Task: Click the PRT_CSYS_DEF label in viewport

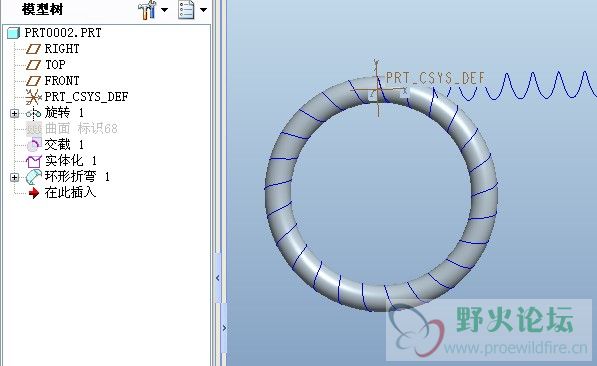Action: click(x=435, y=78)
